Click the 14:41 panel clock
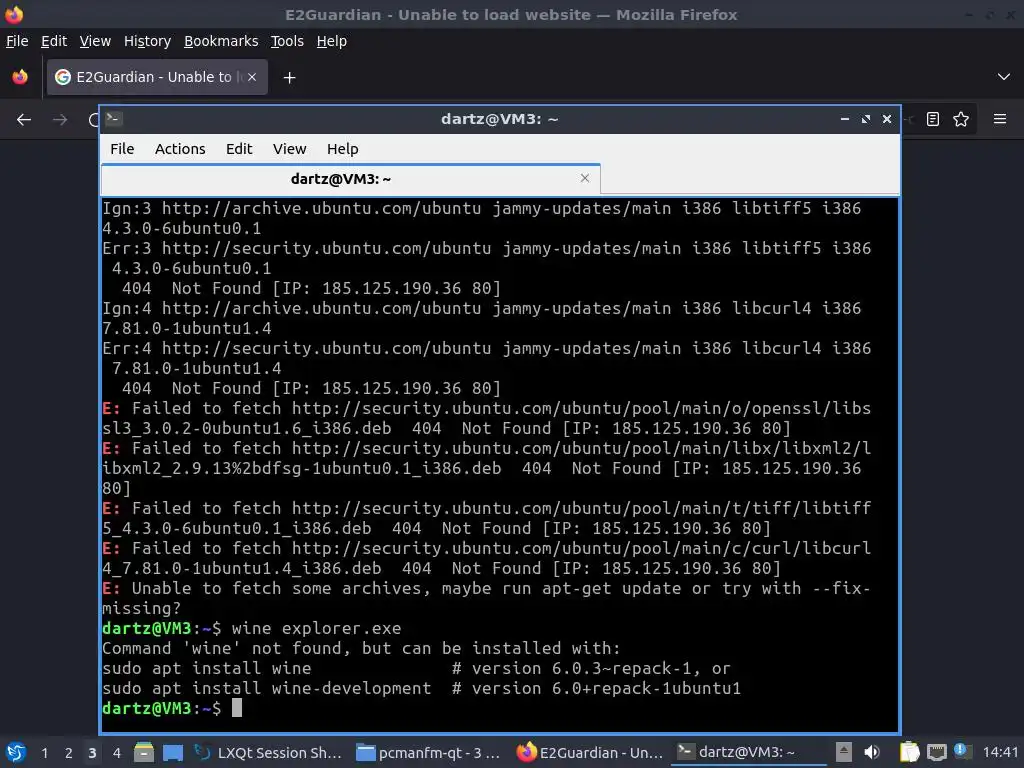The height and width of the screenshot is (768, 1024). (x=1000, y=752)
